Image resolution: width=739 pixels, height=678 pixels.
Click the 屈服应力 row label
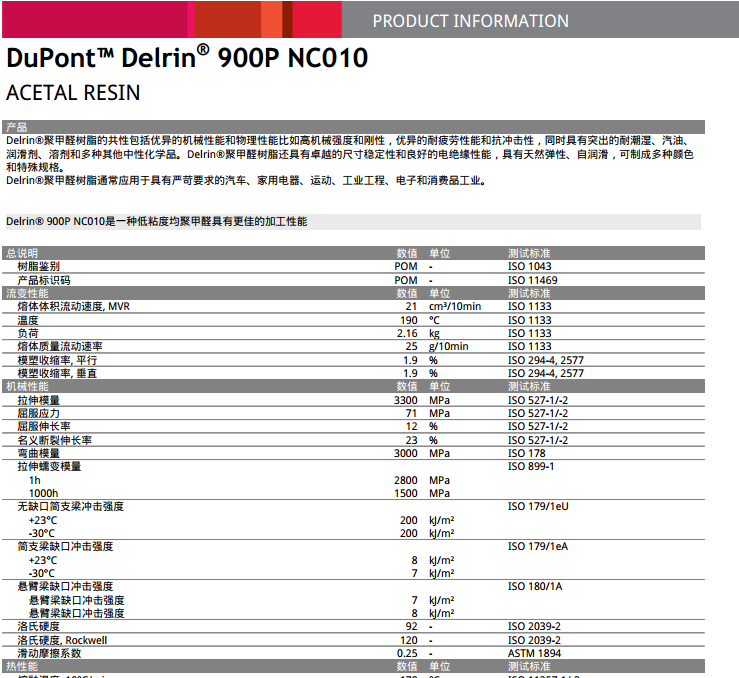pyautogui.click(x=39, y=413)
